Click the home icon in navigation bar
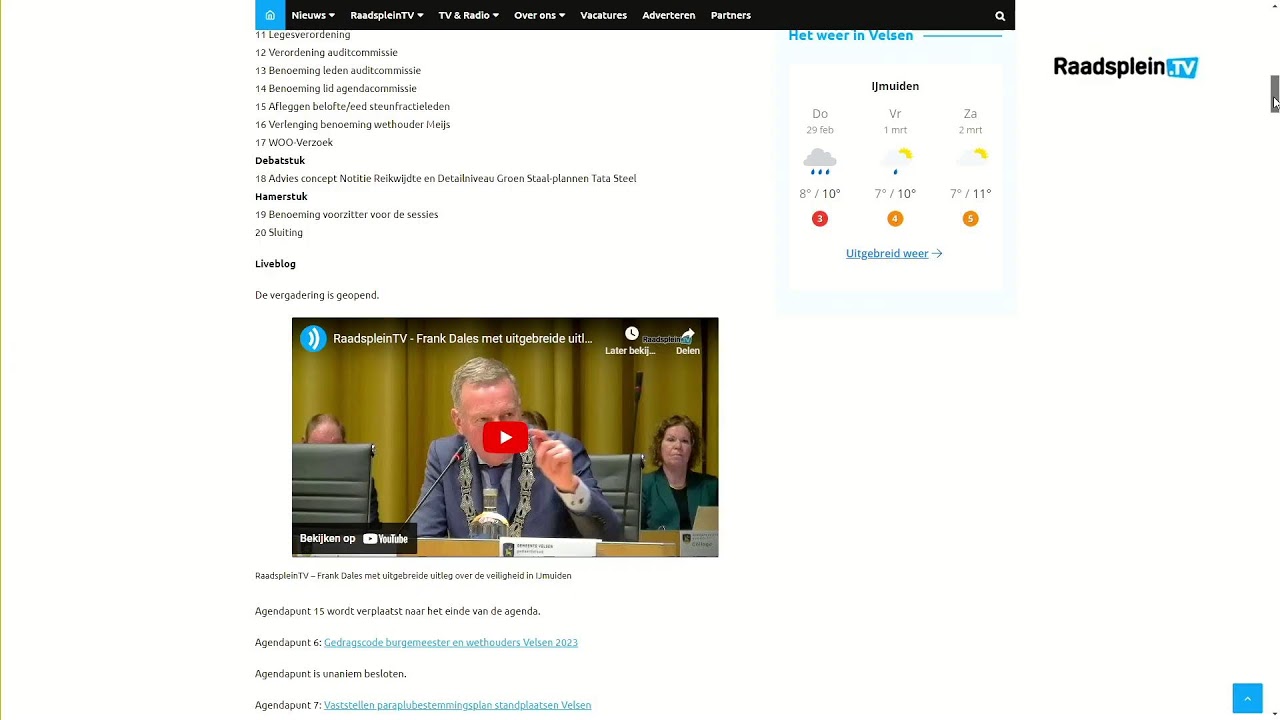 pos(270,15)
